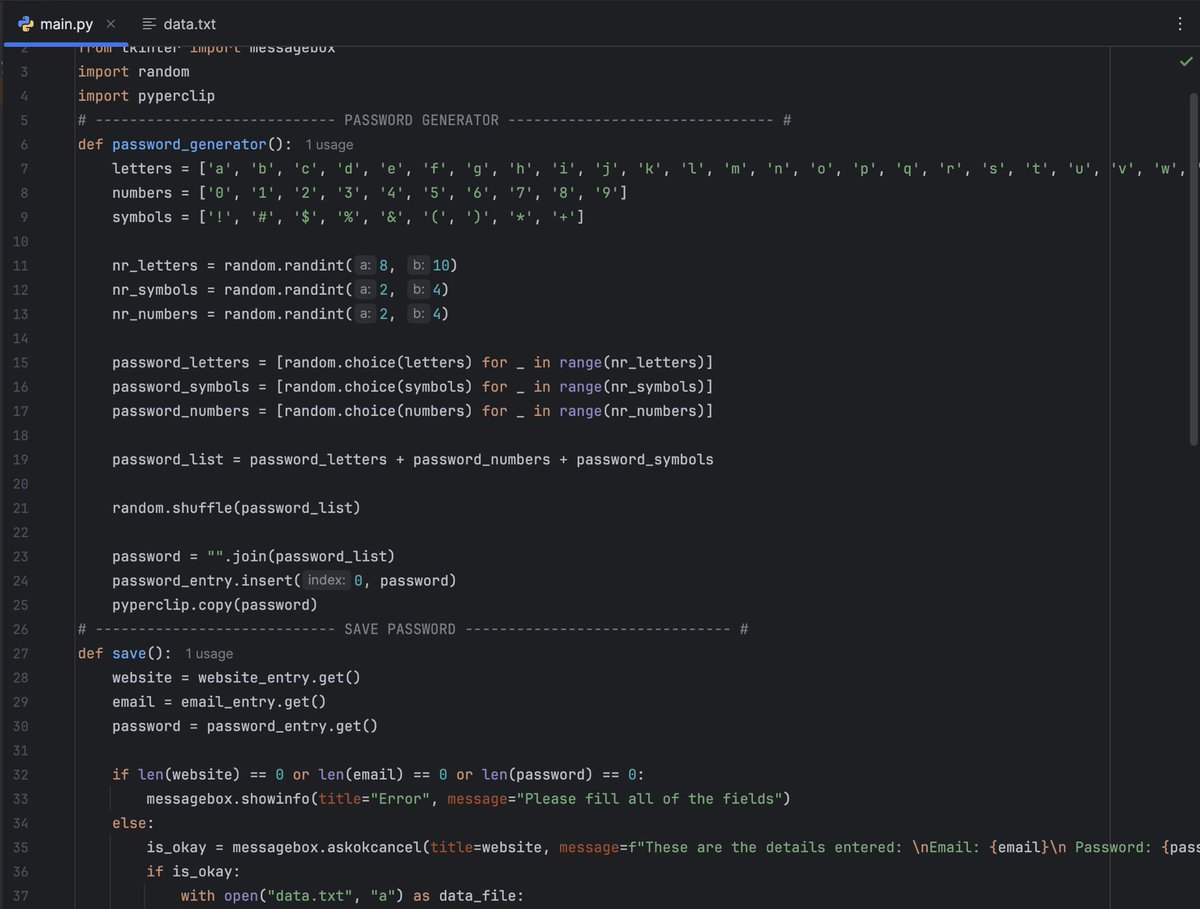
Task: Click the green inspection checkmark icon
Action: (x=1186, y=63)
